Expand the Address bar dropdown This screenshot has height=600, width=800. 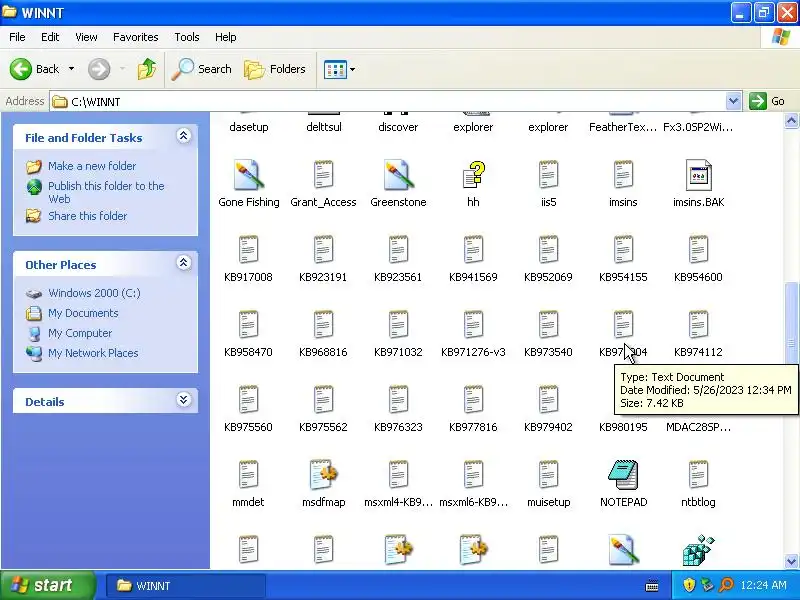click(x=733, y=101)
